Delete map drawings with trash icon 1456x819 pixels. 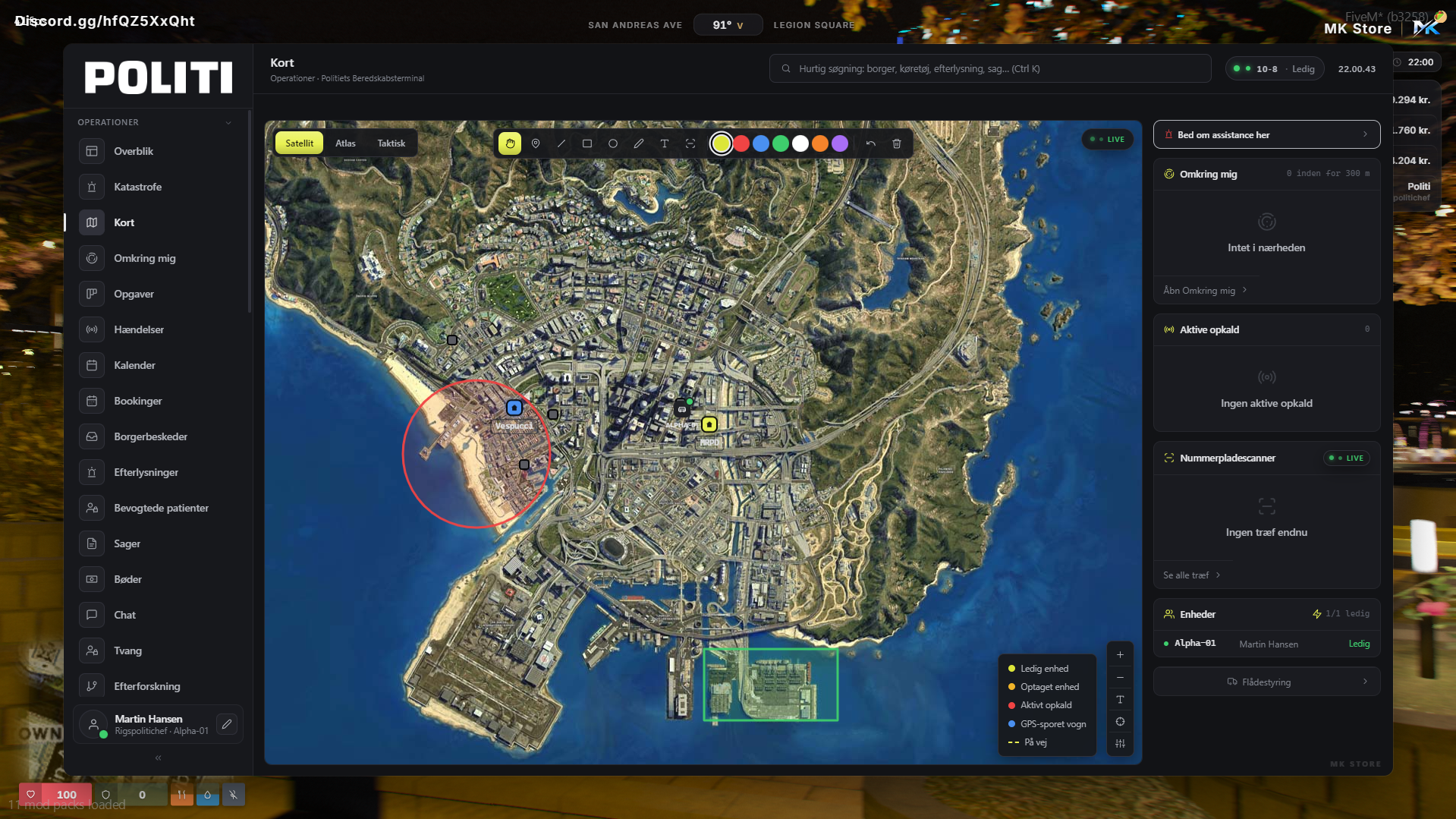897,143
